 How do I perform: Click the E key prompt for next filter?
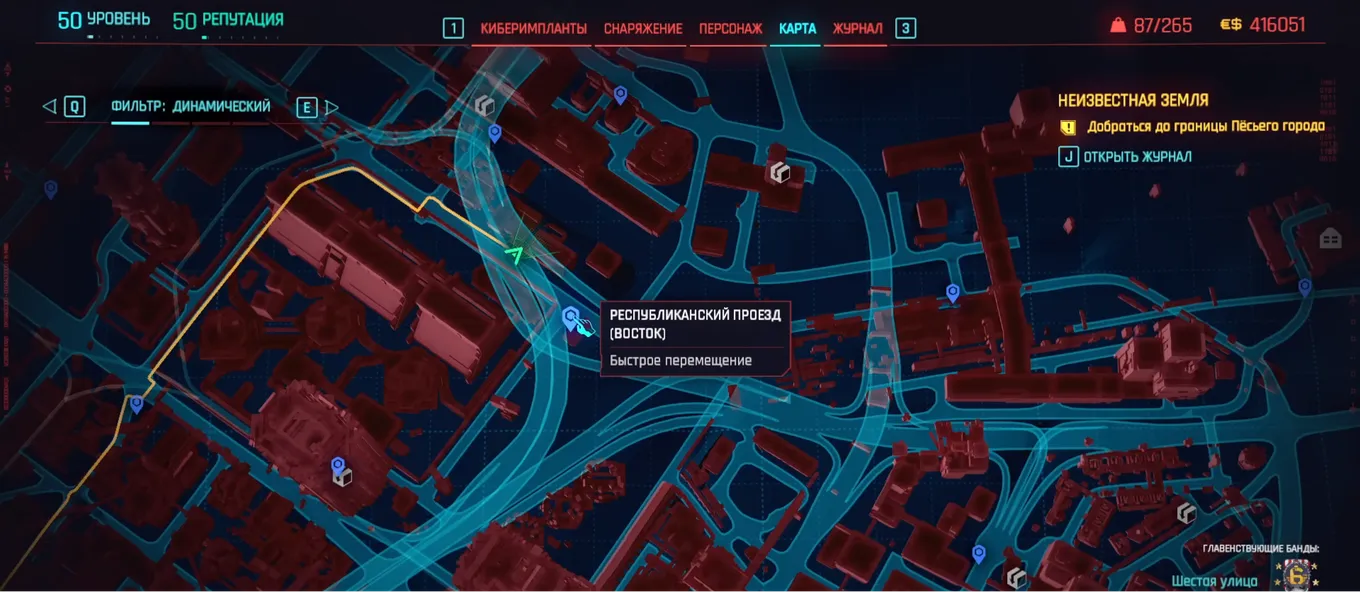coord(307,107)
